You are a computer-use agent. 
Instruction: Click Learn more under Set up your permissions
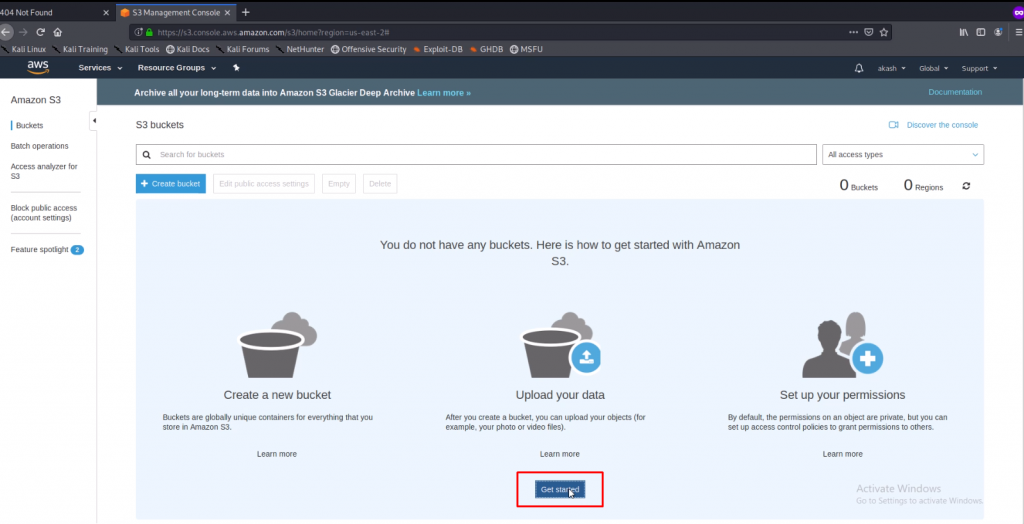coord(842,454)
